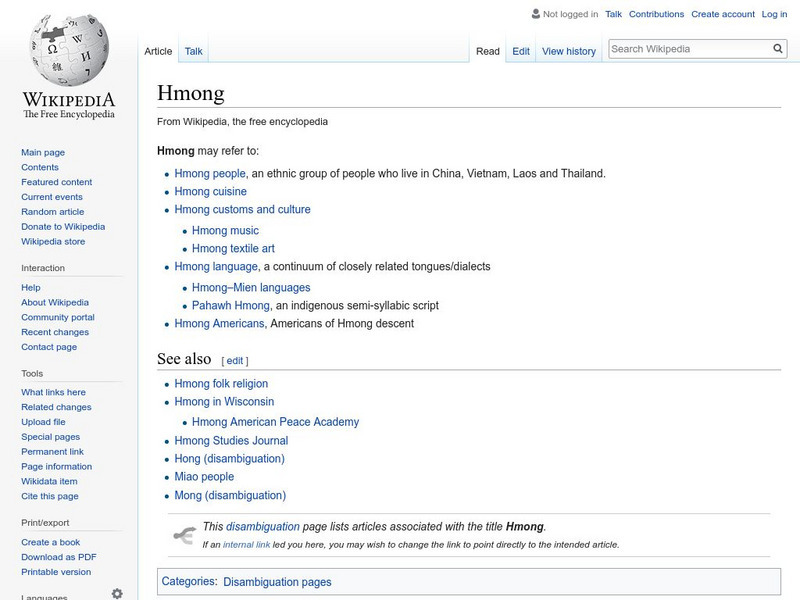This screenshot has width=800, height=600.
Task: Open the user Talk link in the top bar
Action: 613,14
